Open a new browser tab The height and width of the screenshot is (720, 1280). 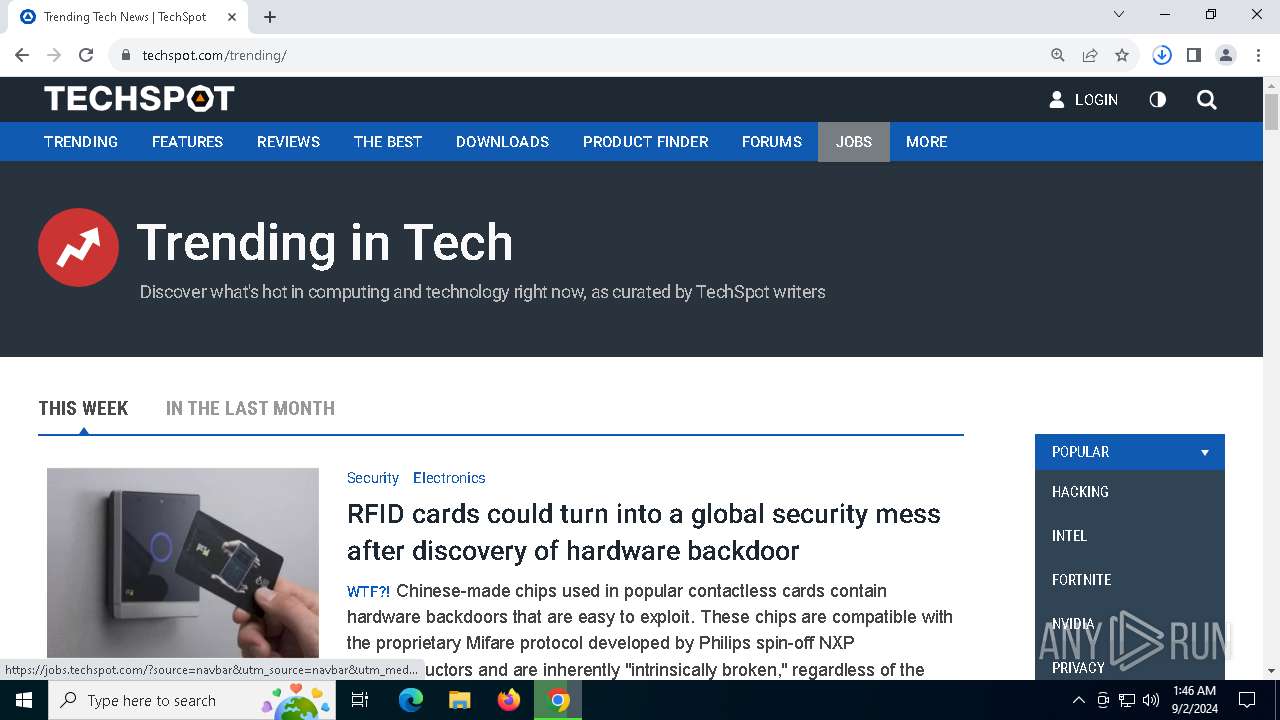tap(270, 17)
